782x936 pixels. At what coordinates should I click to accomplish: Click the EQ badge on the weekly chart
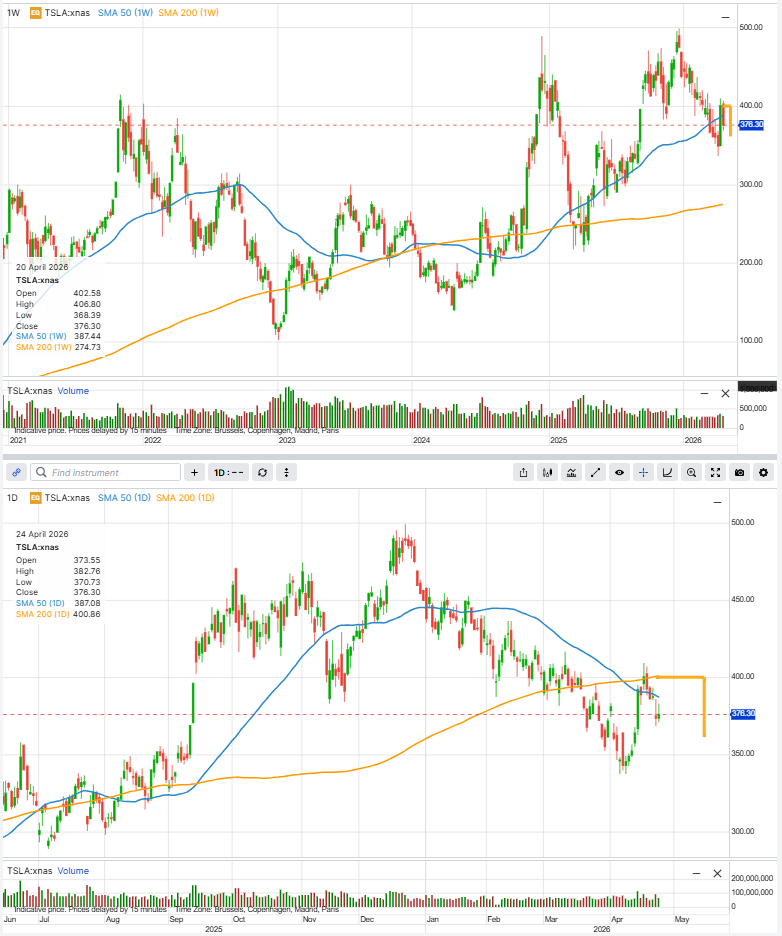[x=36, y=13]
